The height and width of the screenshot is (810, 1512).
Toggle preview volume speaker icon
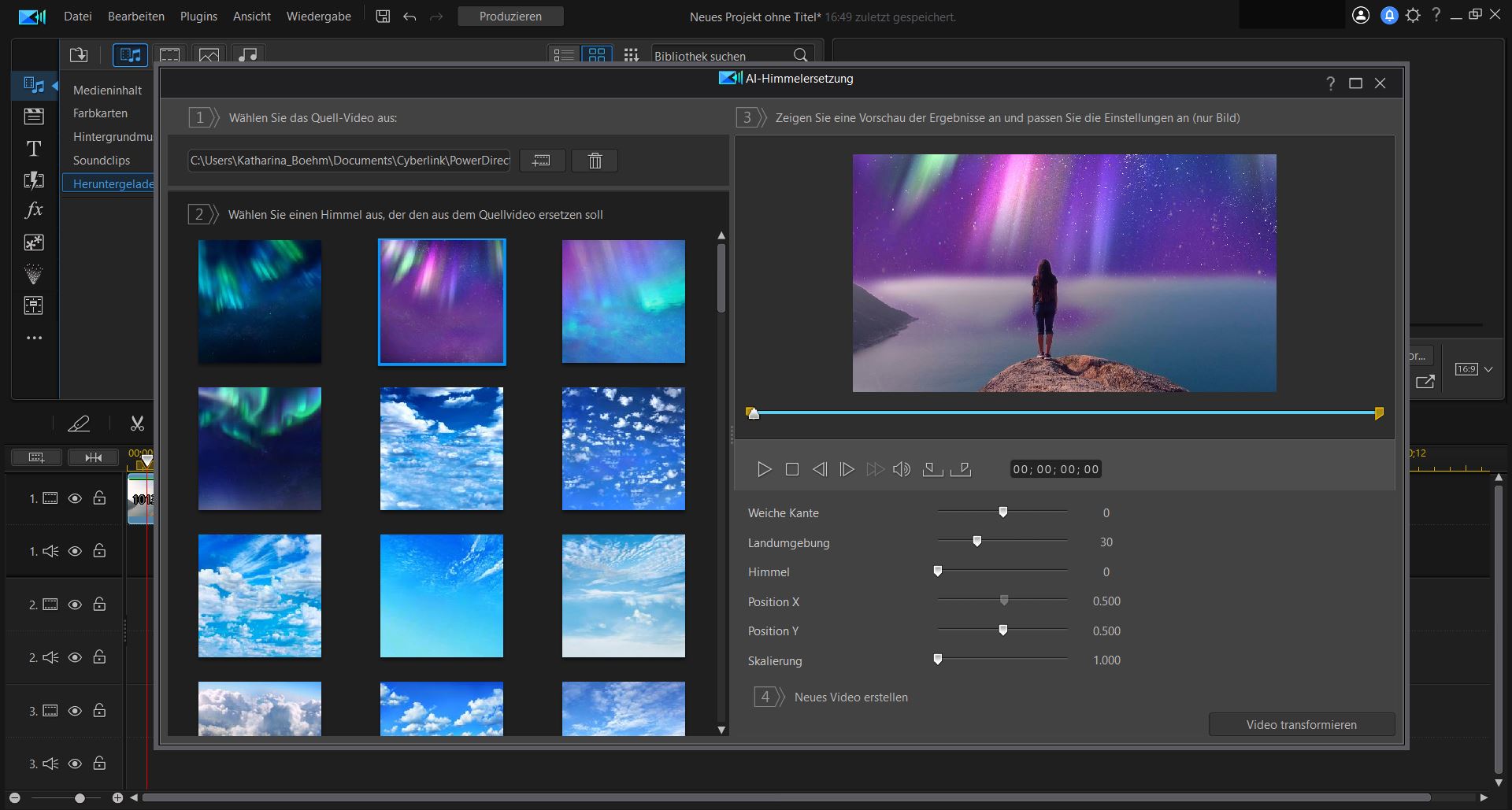click(902, 469)
